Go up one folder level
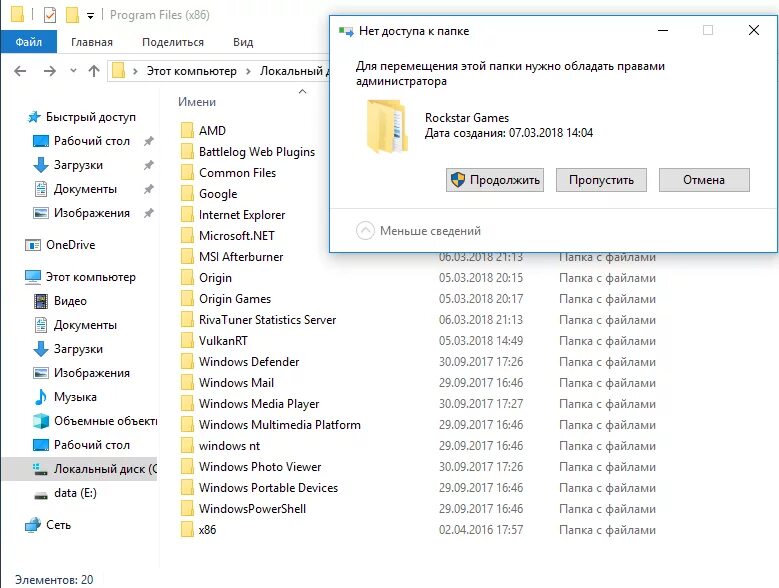Viewport: 779px width, 588px height. [94, 71]
